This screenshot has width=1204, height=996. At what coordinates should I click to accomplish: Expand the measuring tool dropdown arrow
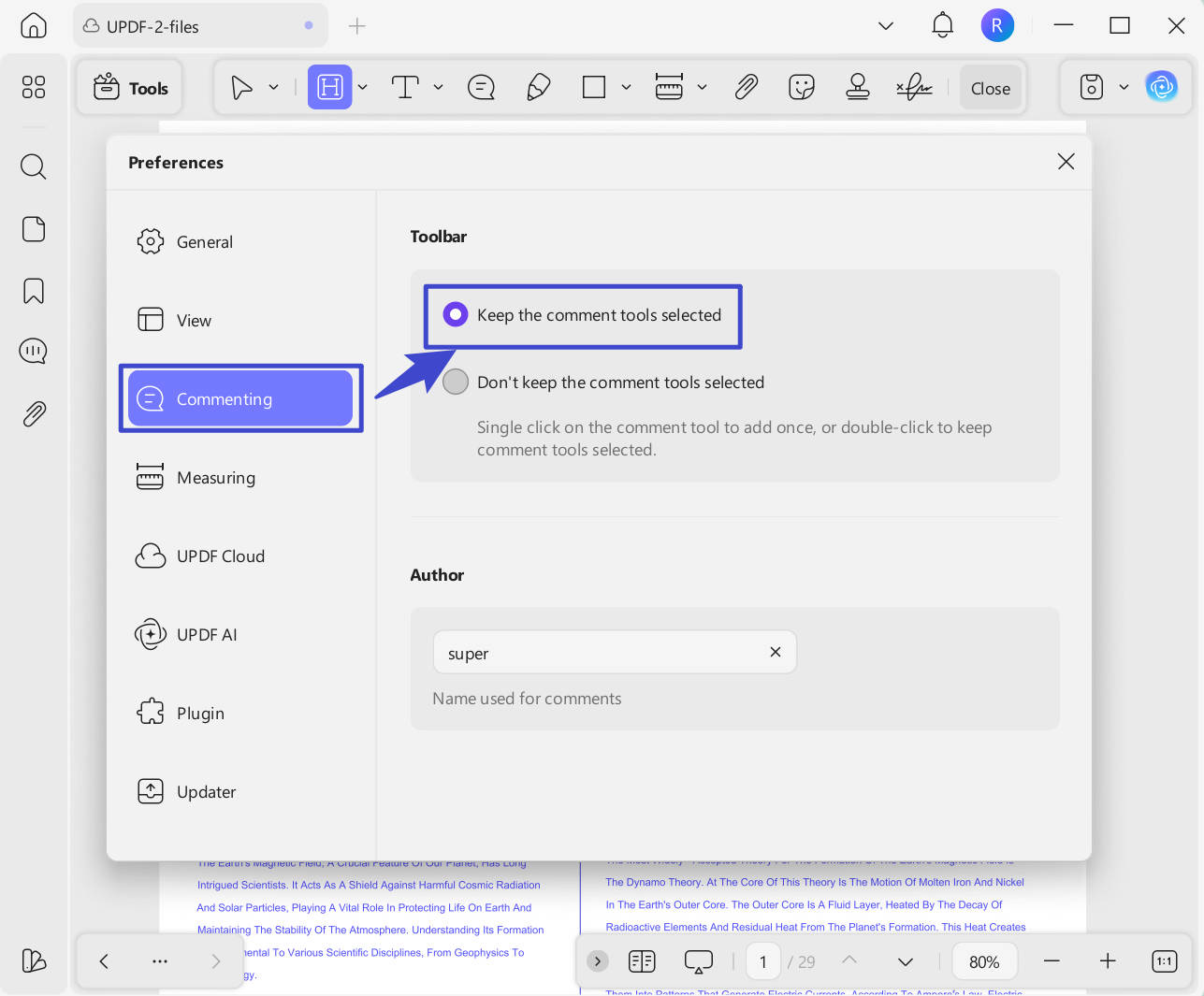(x=702, y=87)
